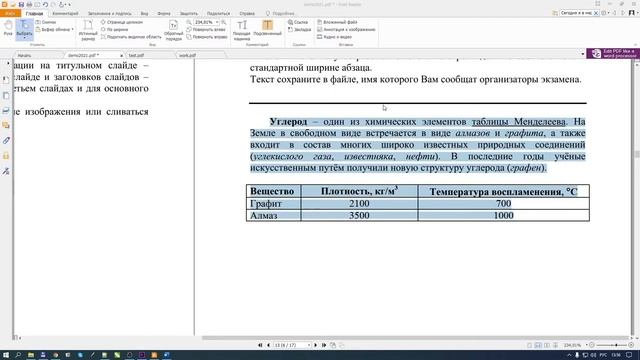This screenshot has width=640, height=360.
Task: Click the таблицы Менделеева link in document
Action: 519,122
